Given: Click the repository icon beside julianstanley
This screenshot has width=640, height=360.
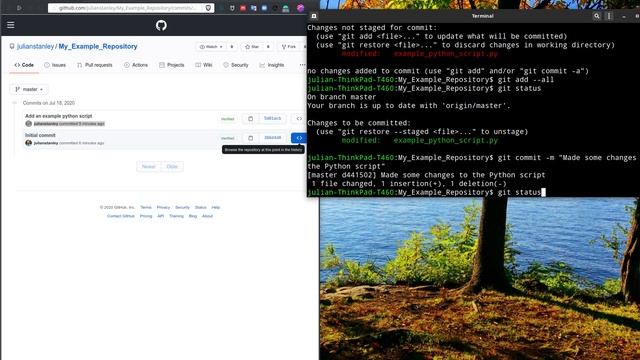Looking at the screenshot, I should coord(12,47).
